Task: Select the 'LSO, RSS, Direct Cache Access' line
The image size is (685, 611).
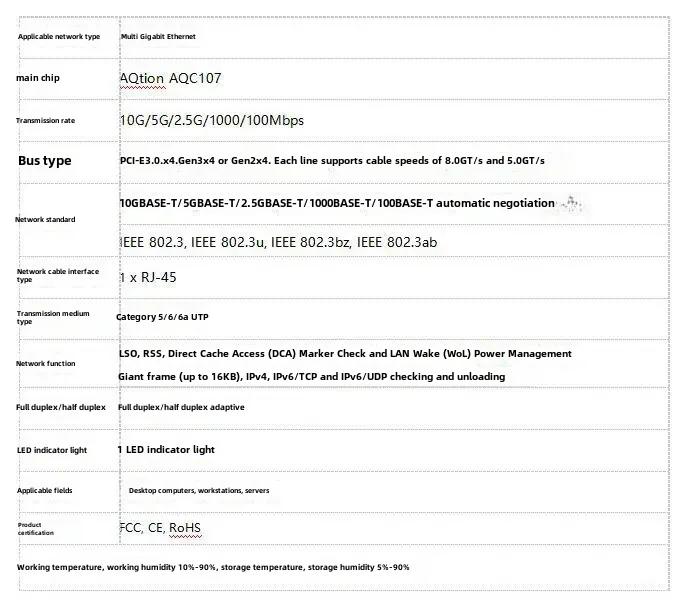Action: click(345, 354)
